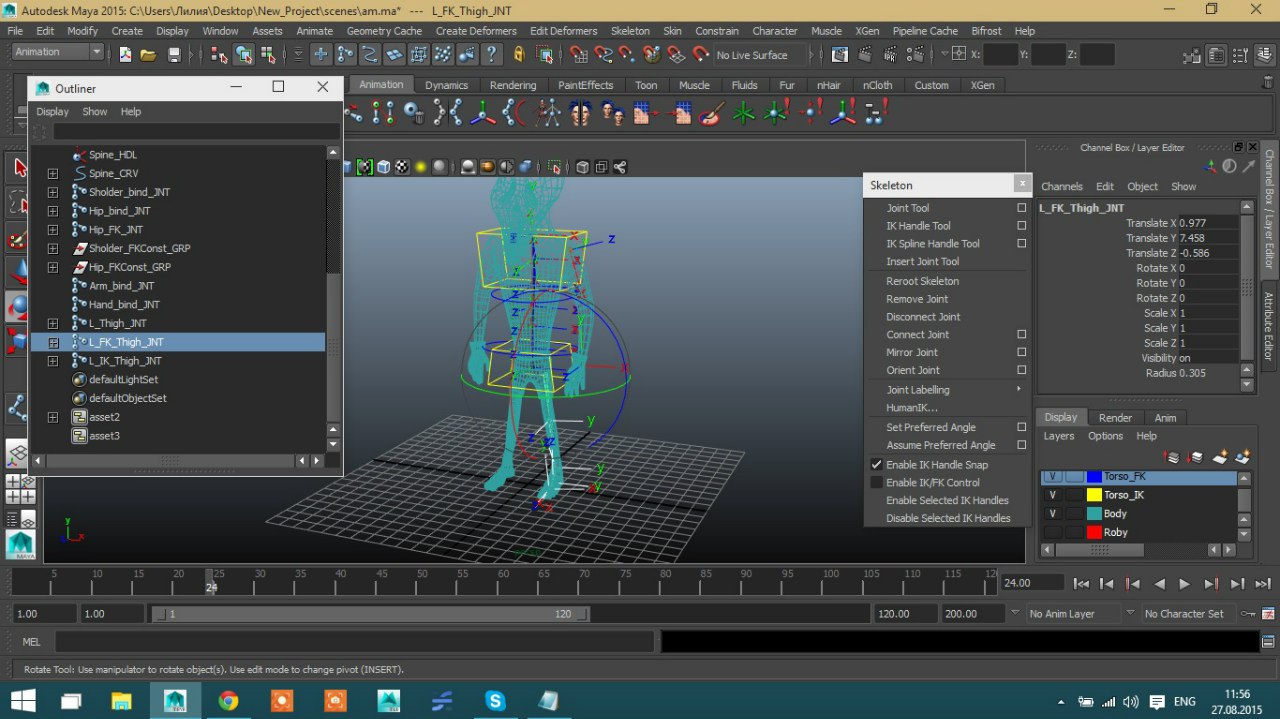Click the Translate X value field
This screenshot has width=1280, height=719.
pos(1208,223)
